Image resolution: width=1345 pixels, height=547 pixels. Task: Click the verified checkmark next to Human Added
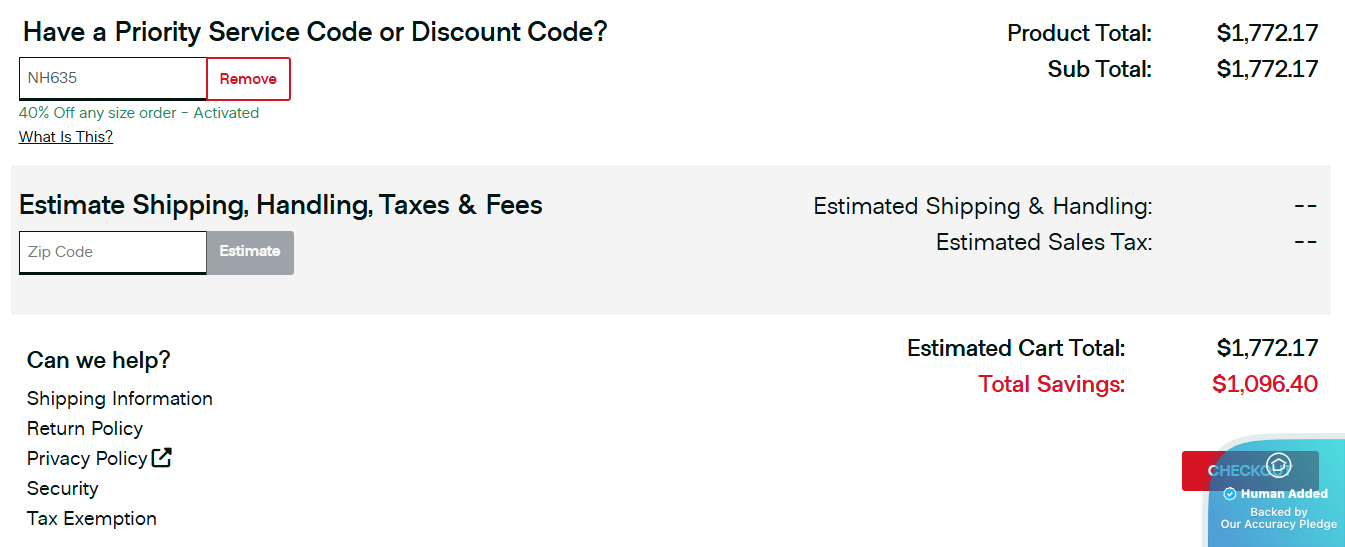pyautogui.click(x=1230, y=494)
